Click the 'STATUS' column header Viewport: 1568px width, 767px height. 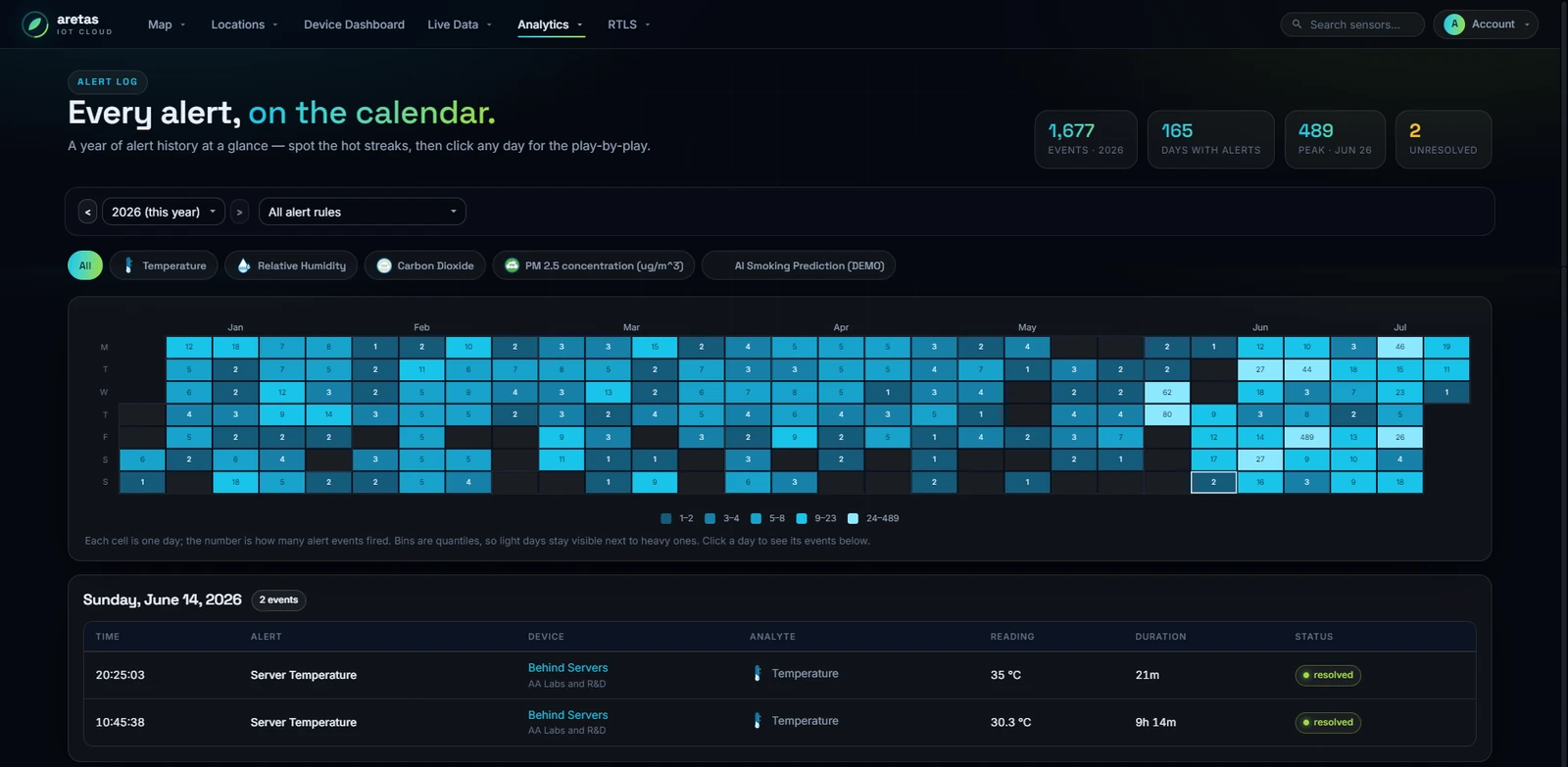coord(1313,637)
